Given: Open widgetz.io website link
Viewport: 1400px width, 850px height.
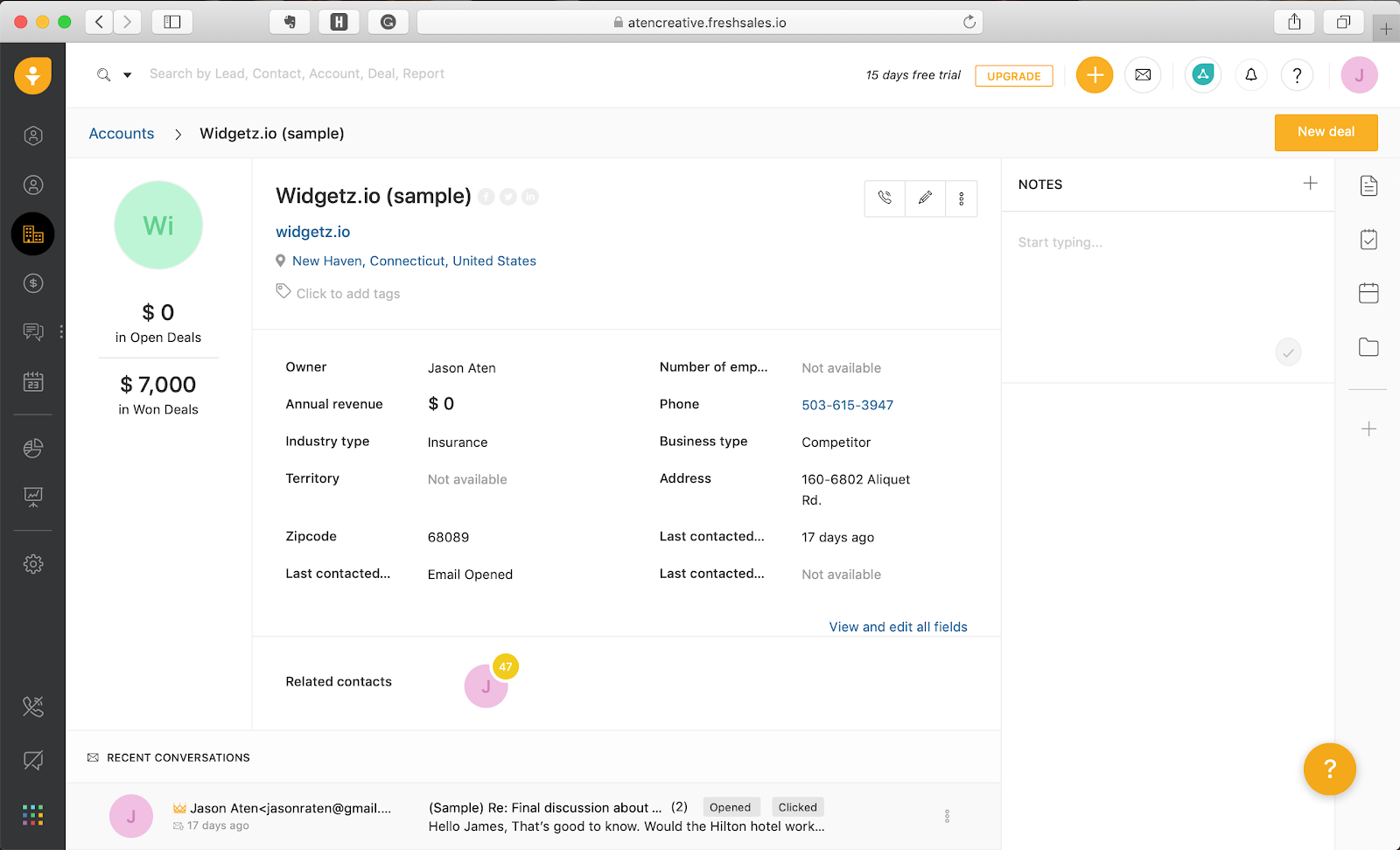Looking at the screenshot, I should click(313, 232).
